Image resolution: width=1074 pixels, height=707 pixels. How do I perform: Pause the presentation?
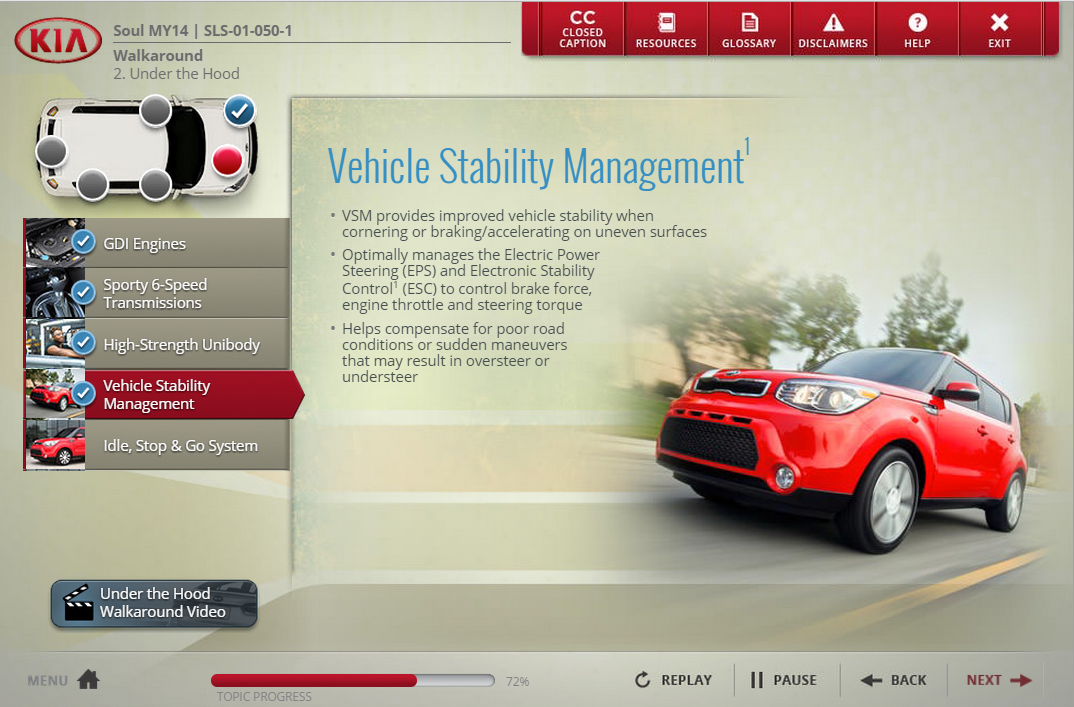point(784,680)
